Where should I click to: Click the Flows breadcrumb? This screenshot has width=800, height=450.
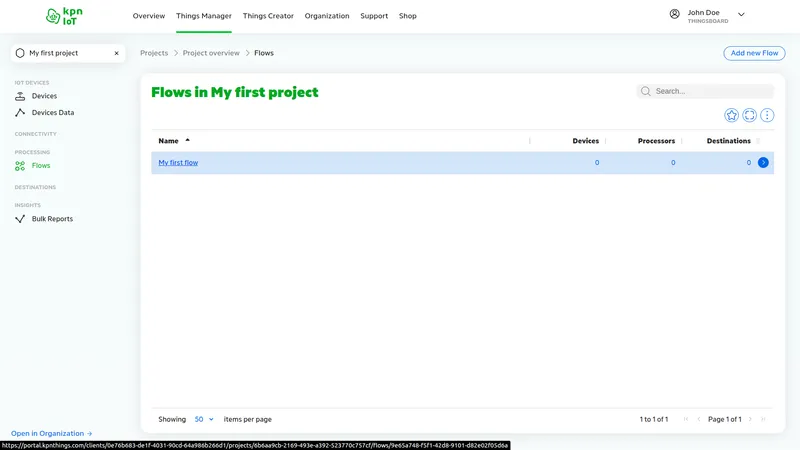pos(264,53)
